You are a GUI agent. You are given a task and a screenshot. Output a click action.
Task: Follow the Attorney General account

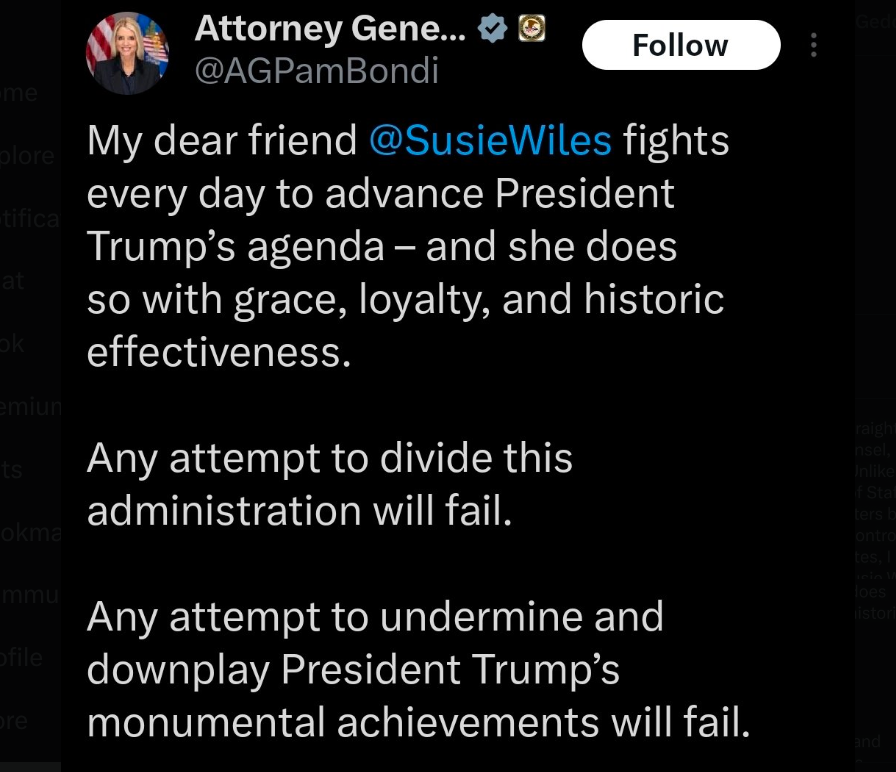click(680, 46)
